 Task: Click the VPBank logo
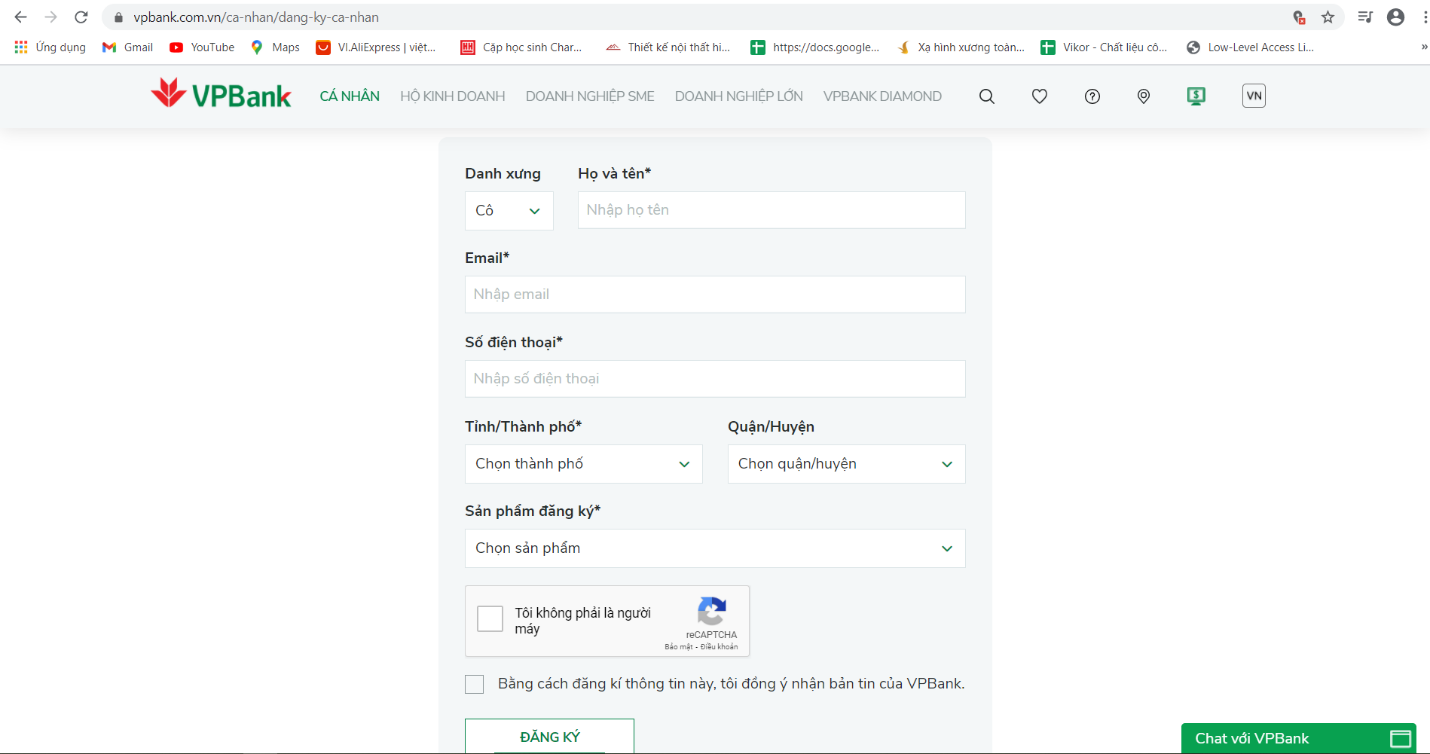pos(221,95)
